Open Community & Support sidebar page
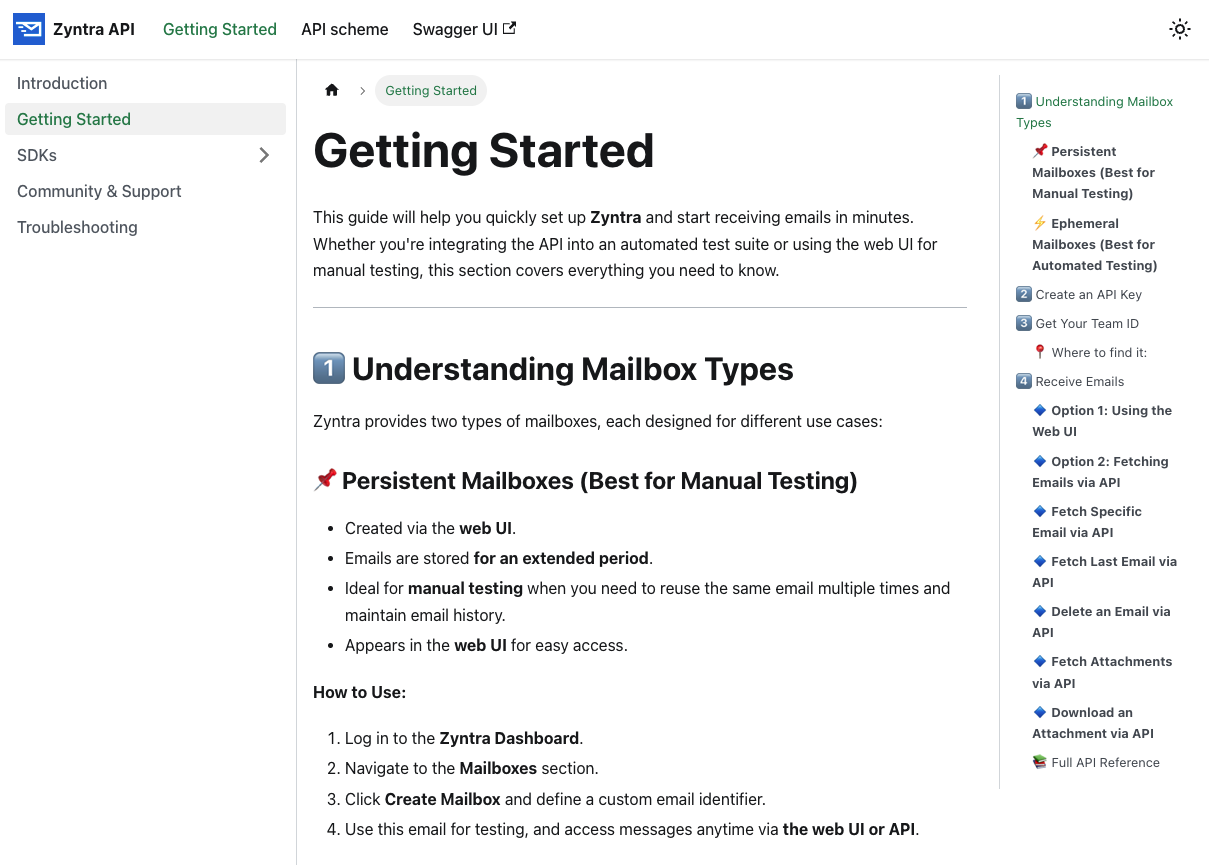Screen dimensions: 1209x865 pyautogui.click(x=99, y=191)
